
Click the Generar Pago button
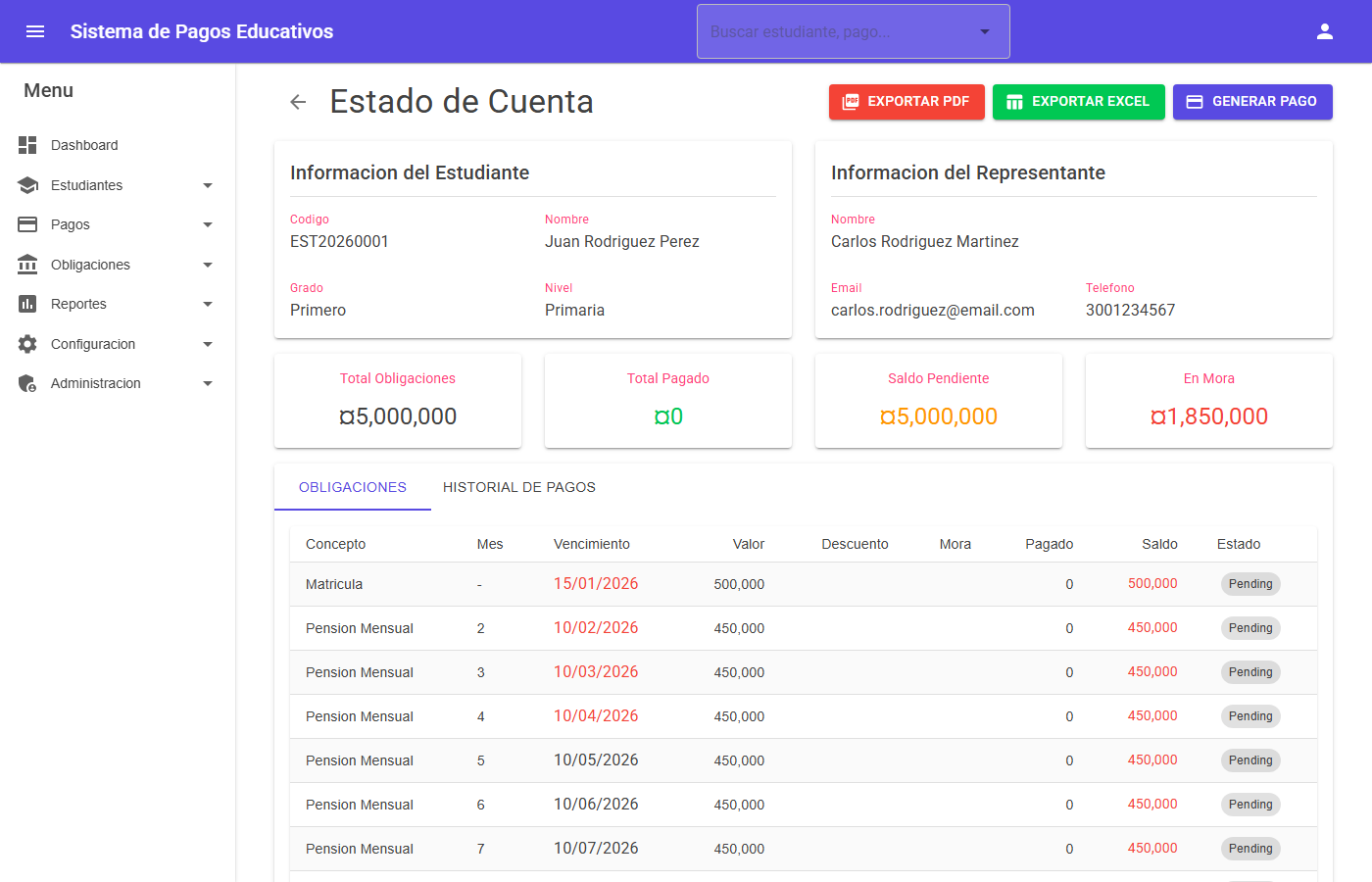pyautogui.click(x=1252, y=102)
